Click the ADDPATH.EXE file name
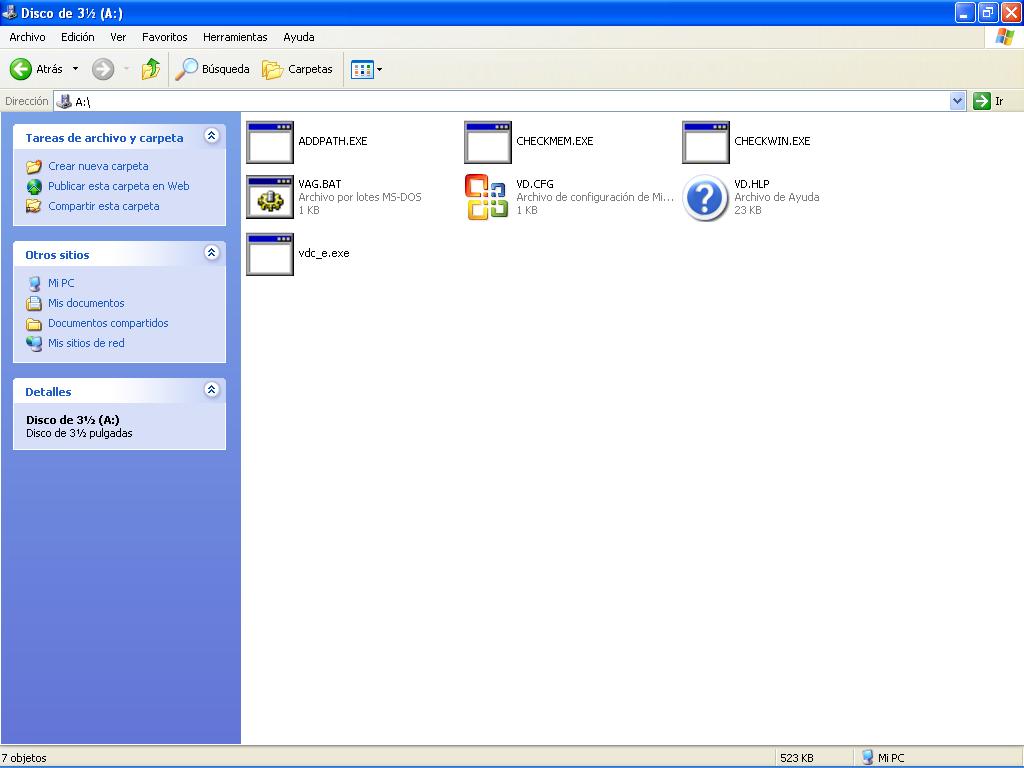This screenshot has width=1024, height=768. 333,141
